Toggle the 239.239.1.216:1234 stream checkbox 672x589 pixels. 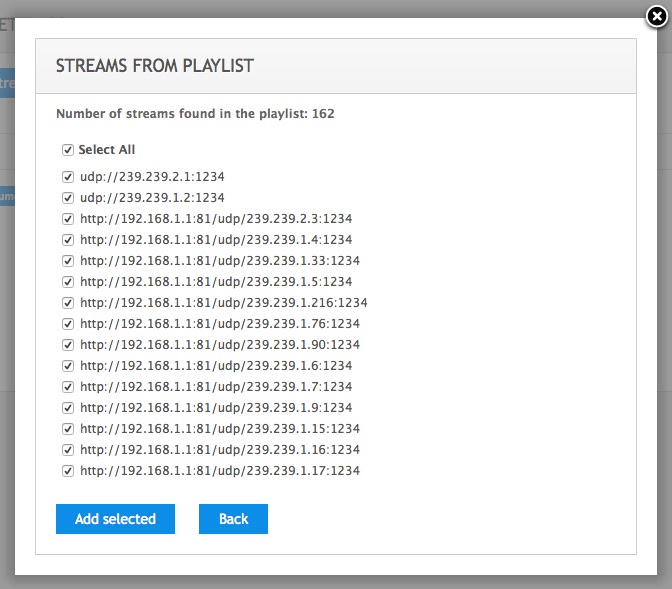coord(68,303)
